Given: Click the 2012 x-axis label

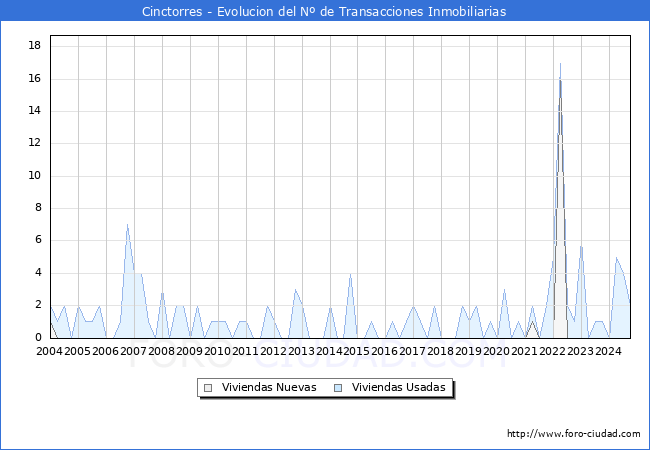Looking at the screenshot, I should 273,351.
